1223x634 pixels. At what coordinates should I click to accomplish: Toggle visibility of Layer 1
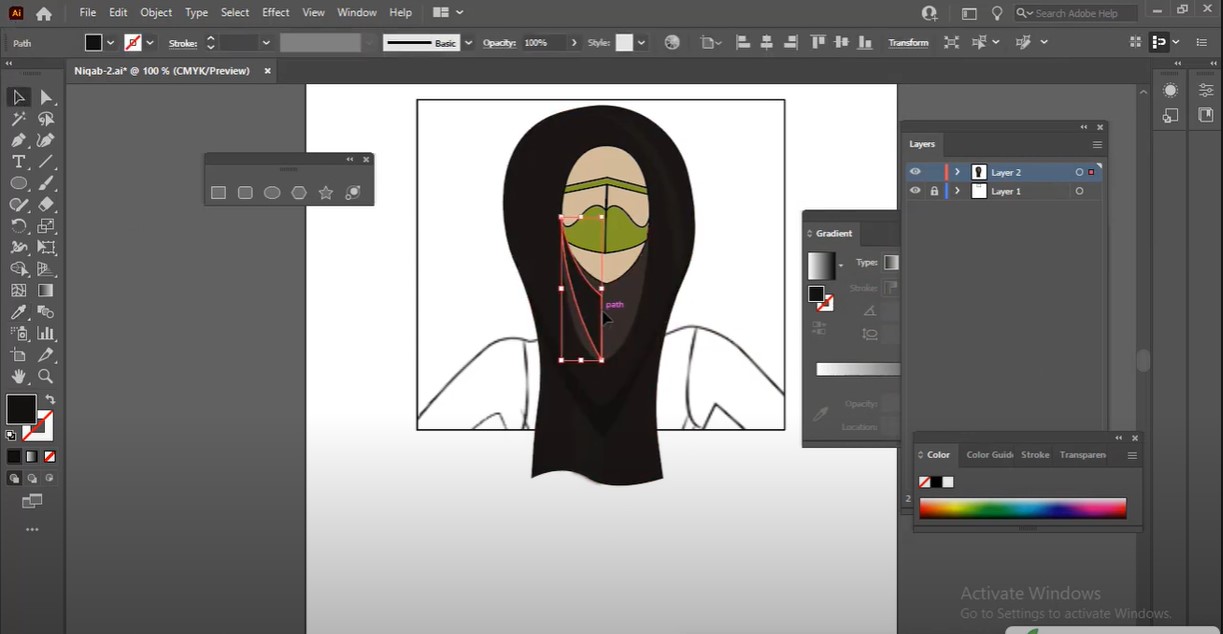pyautogui.click(x=915, y=191)
